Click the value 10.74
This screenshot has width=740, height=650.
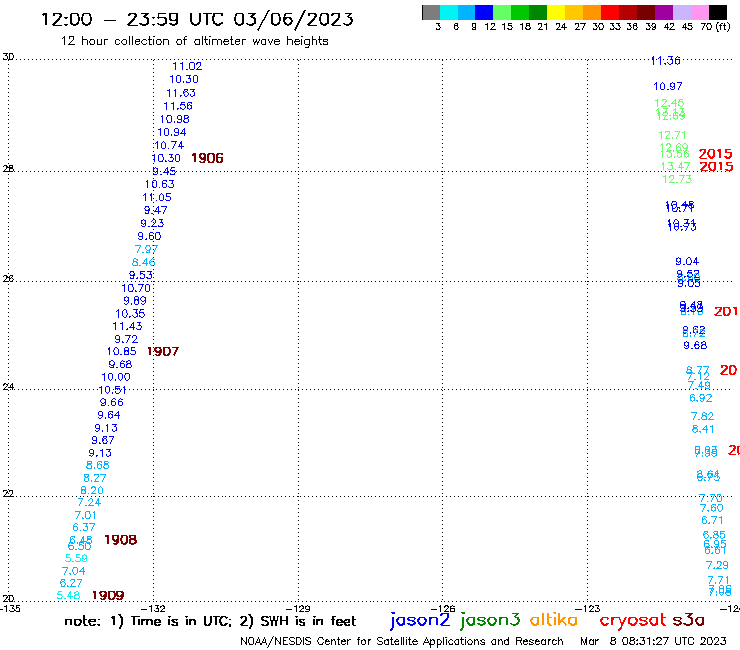169,145
